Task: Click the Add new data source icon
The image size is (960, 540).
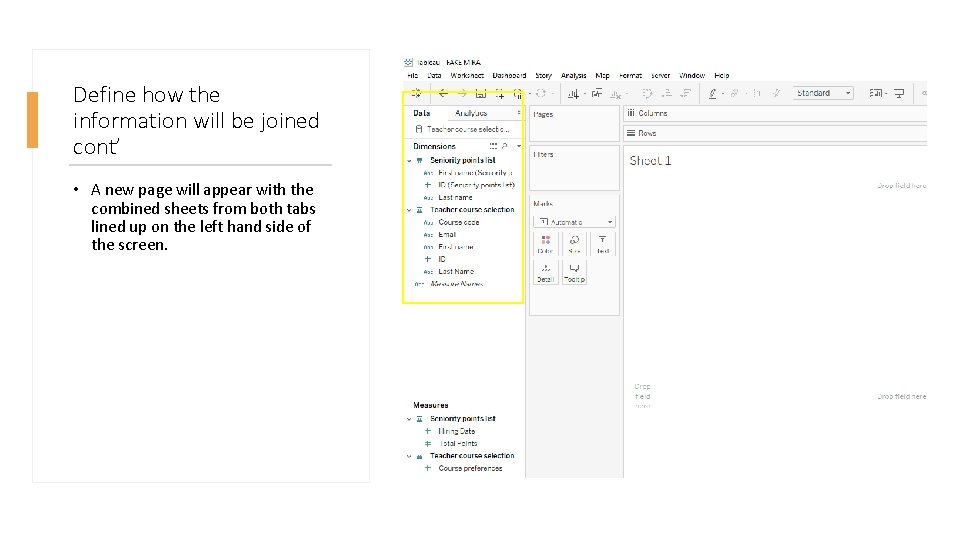Action: (x=500, y=94)
